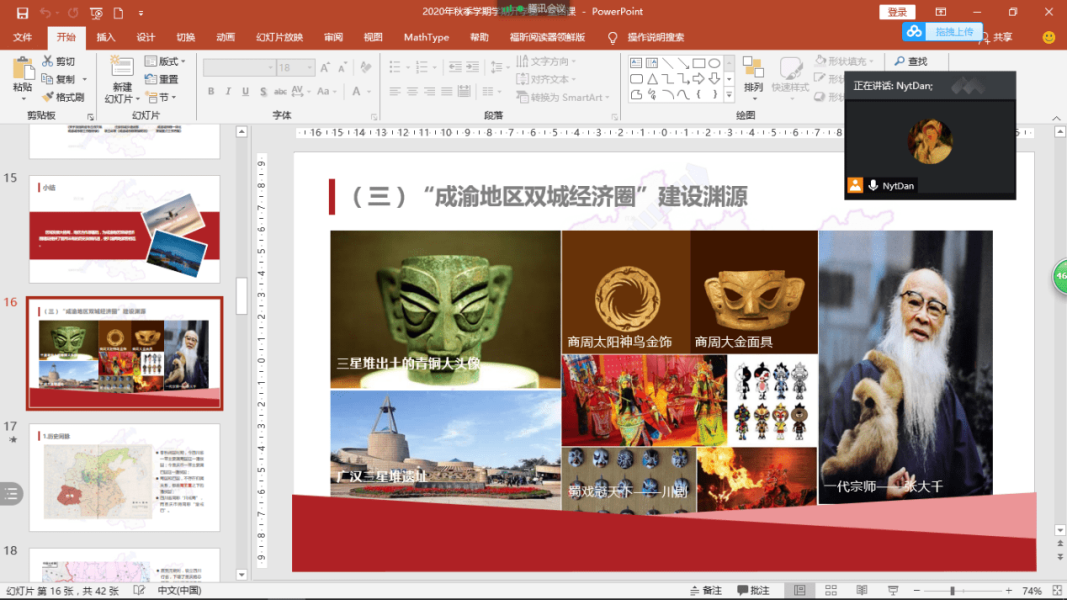Insert a new slide (新建幻灯片)
This screenshot has height=600, width=1067.
(122, 80)
